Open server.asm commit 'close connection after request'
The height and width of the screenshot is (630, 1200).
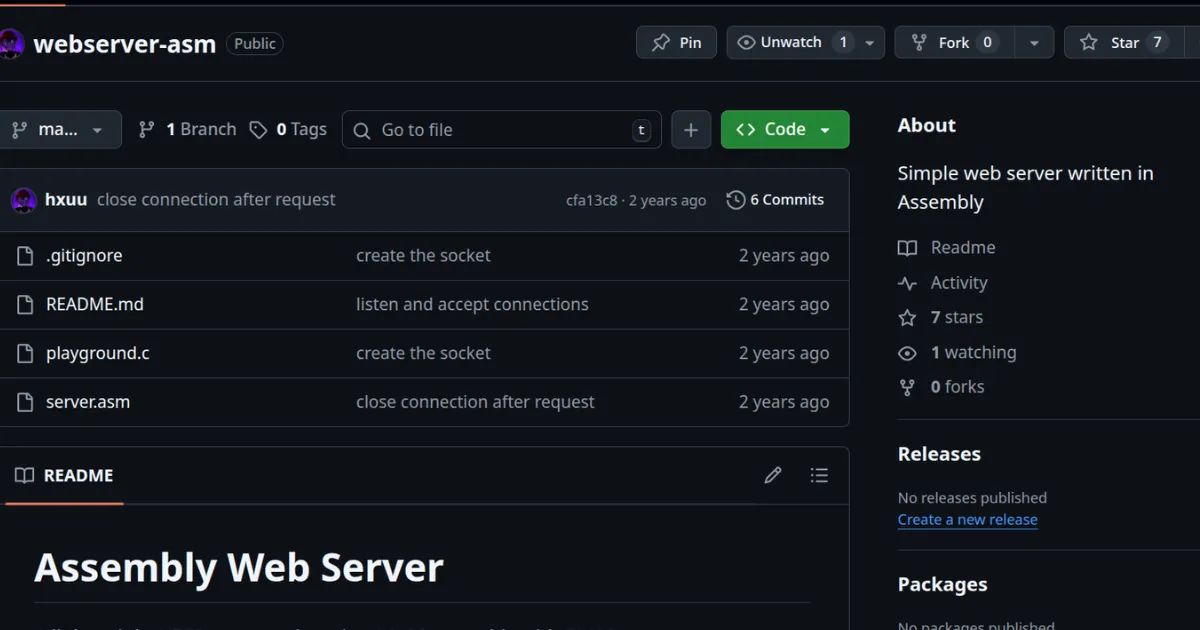(x=475, y=402)
